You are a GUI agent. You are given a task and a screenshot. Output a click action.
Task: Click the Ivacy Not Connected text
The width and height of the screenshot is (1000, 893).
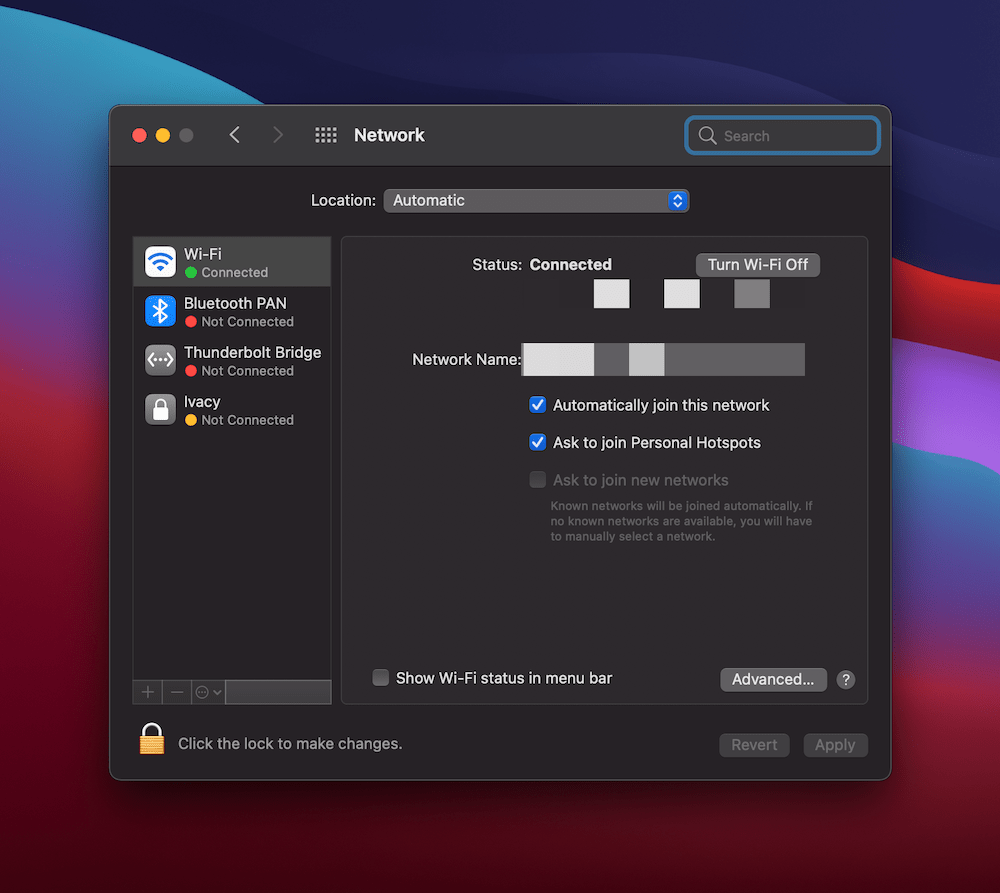point(247,420)
